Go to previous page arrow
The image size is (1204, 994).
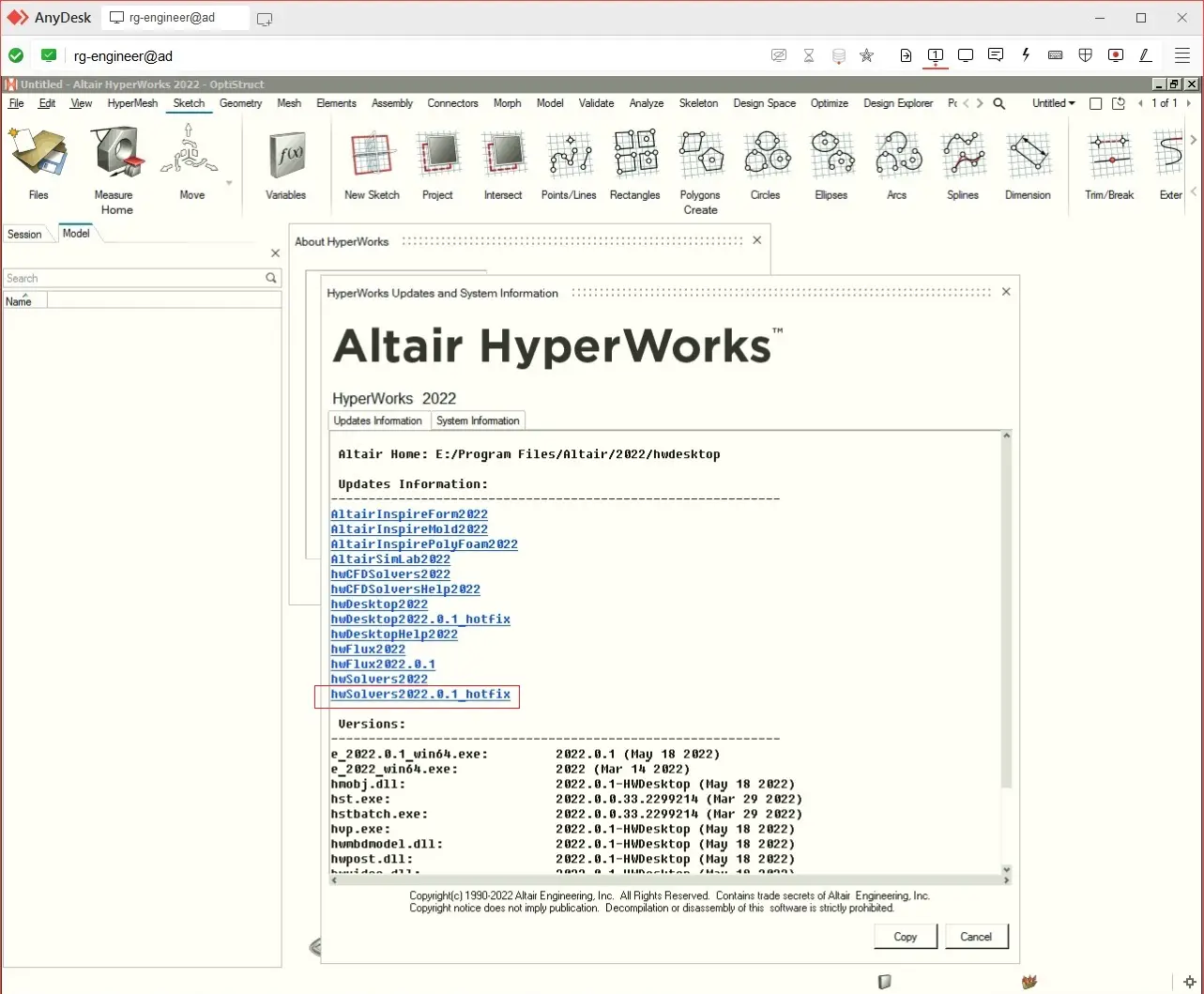click(1141, 103)
